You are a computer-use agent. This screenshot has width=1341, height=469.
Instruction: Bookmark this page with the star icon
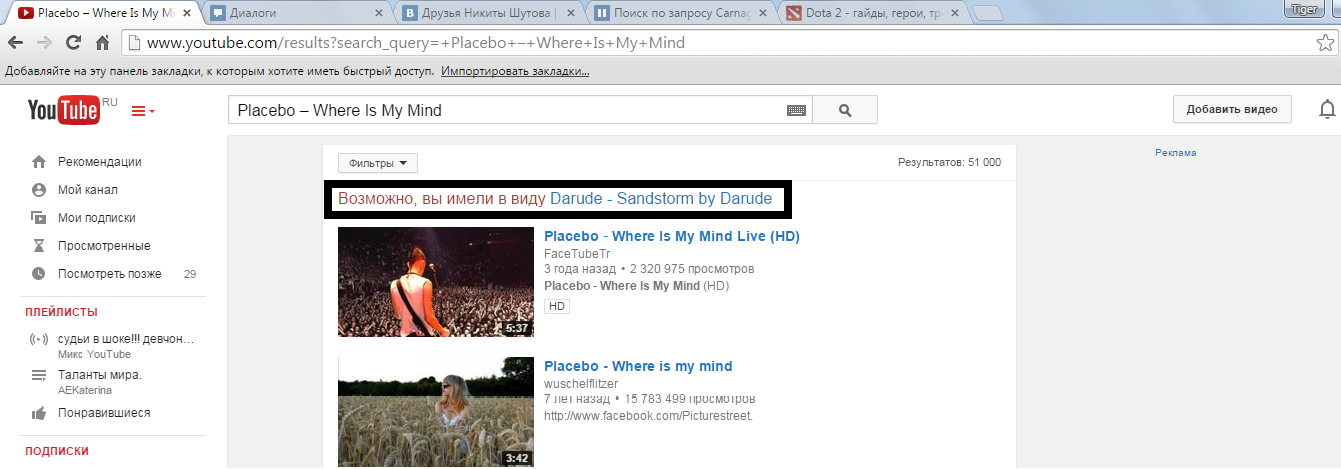point(1324,43)
